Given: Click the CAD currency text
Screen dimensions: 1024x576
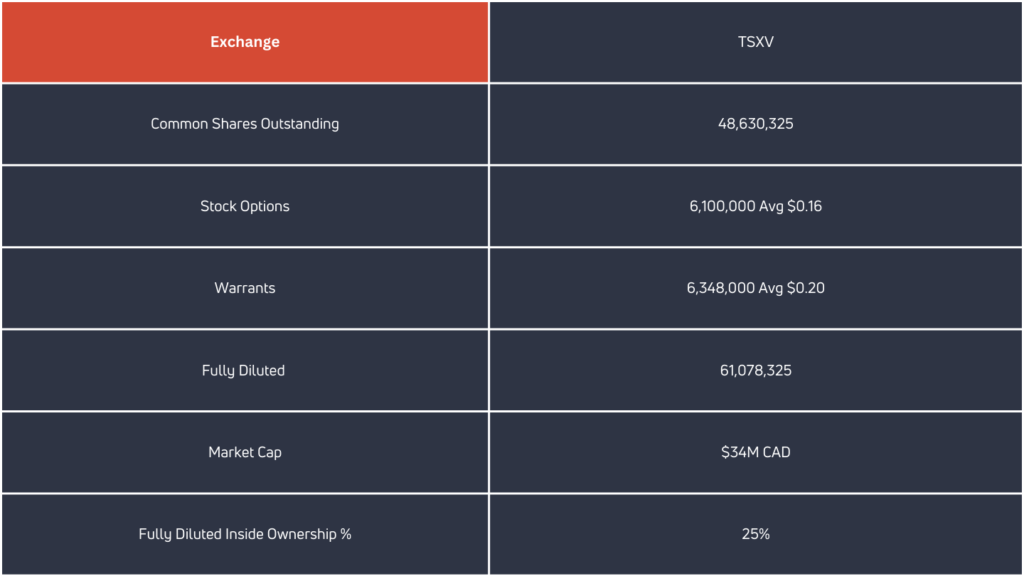Looking at the screenshot, I should point(776,452).
